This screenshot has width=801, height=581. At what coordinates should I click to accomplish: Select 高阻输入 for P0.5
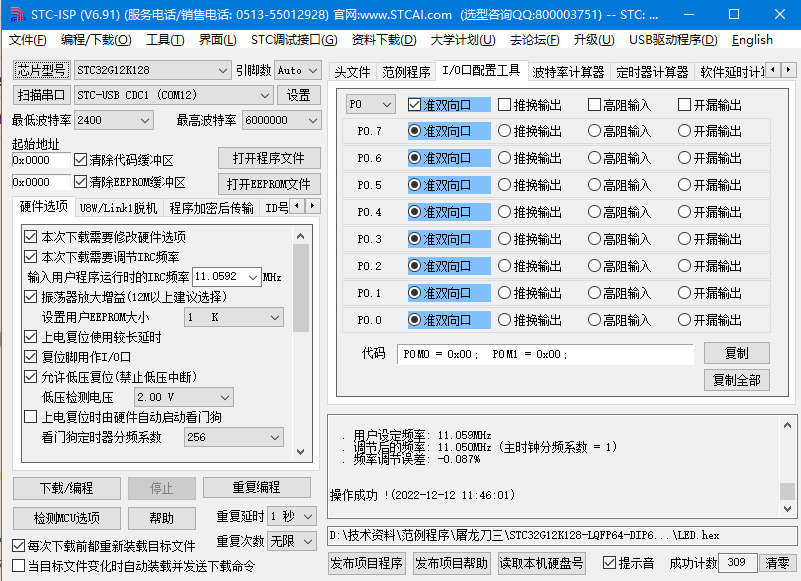pyautogui.click(x=619, y=185)
